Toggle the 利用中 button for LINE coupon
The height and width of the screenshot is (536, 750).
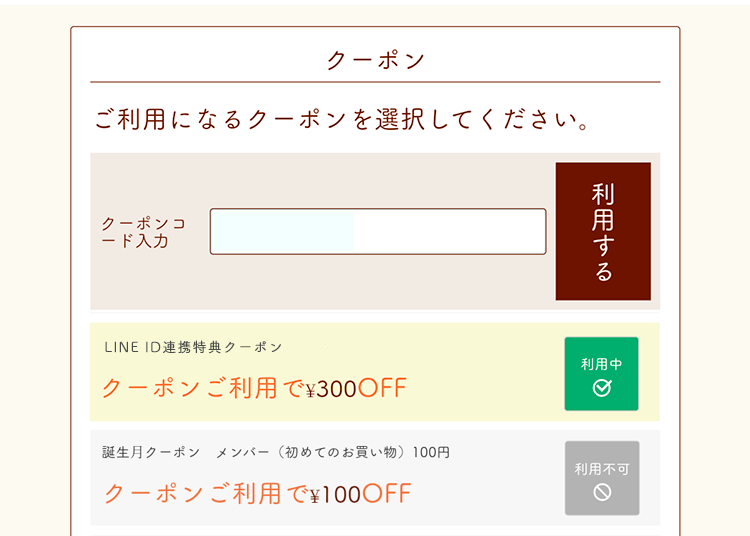click(x=601, y=374)
